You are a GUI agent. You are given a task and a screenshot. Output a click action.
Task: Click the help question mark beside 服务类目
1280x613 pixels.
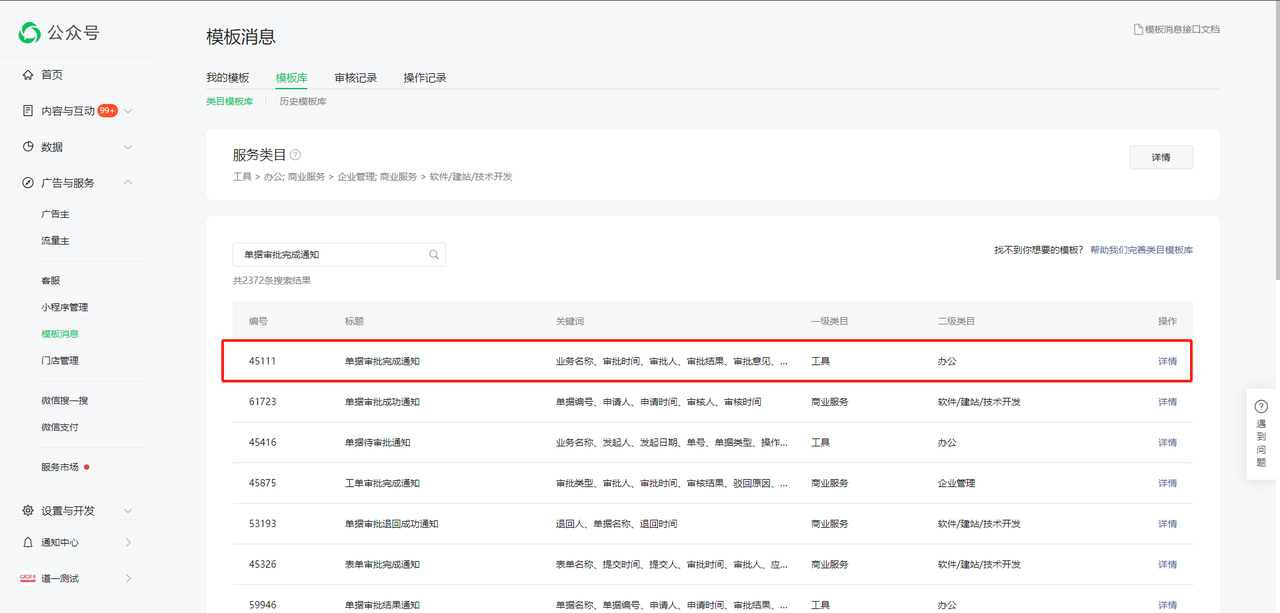[295, 155]
